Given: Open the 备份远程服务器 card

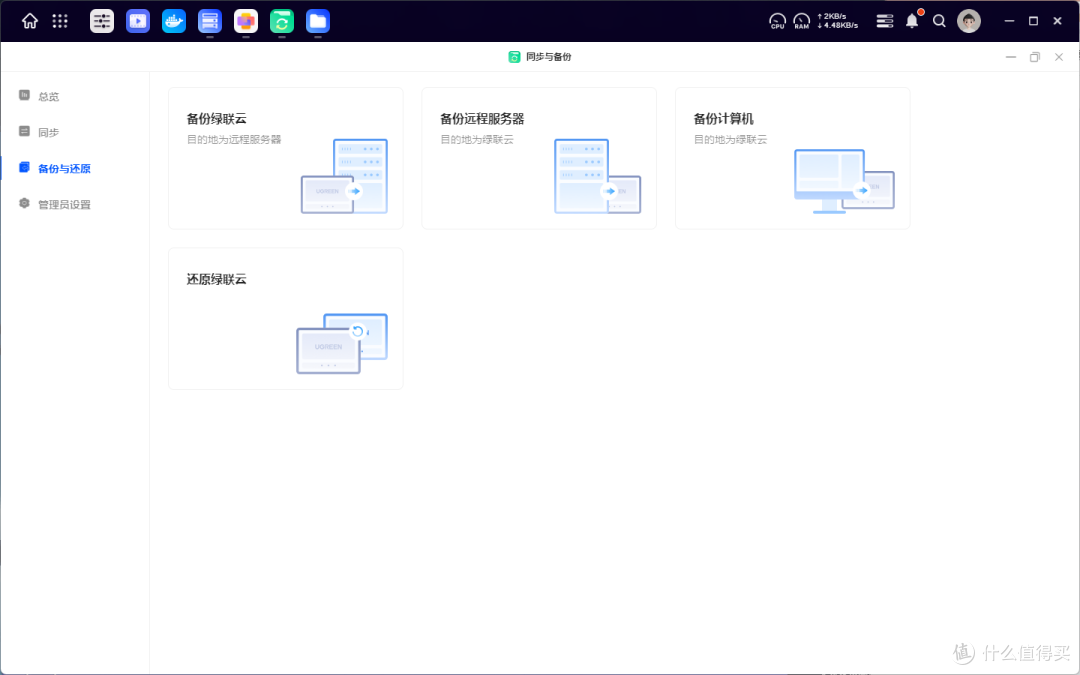Looking at the screenshot, I should coord(539,158).
